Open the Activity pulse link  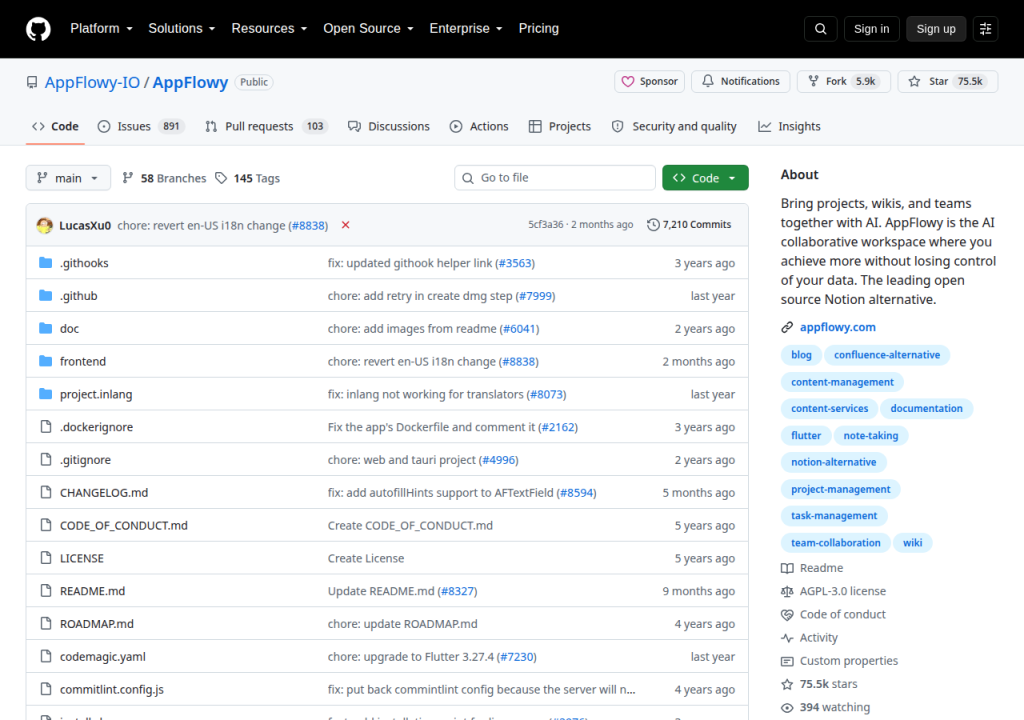[x=809, y=638]
